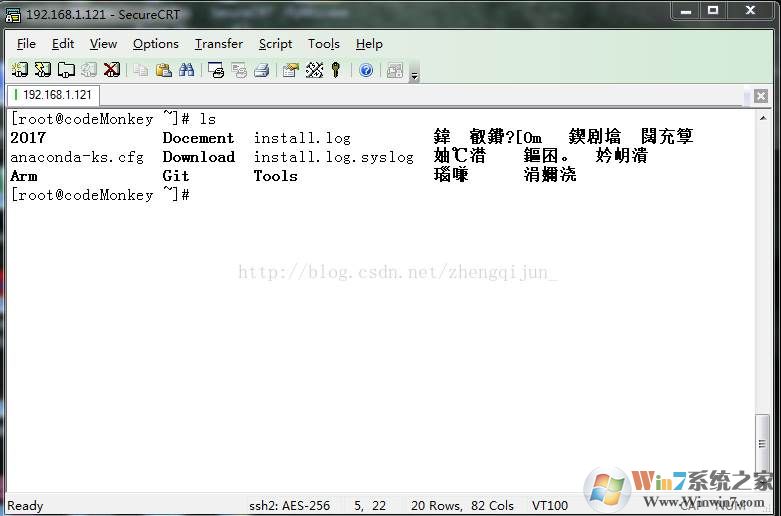Click 'ssh2: AES-256' status bar entry
Image resolution: width=781 pixels, height=516 pixels.
click(x=289, y=506)
